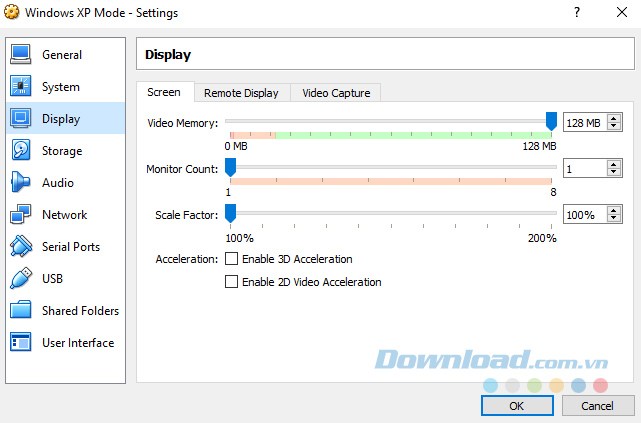Select System label in the category list

61,87
